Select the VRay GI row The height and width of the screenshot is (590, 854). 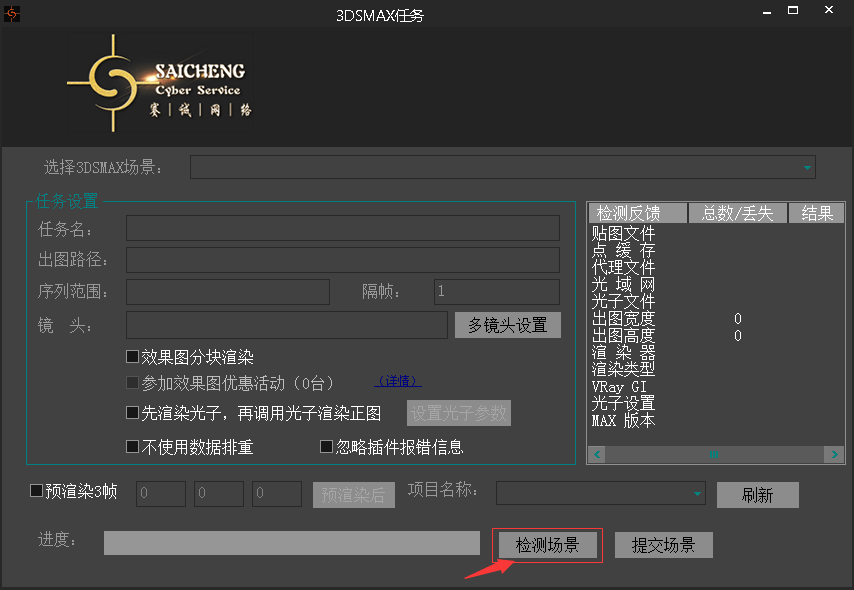(x=716, y=386)
